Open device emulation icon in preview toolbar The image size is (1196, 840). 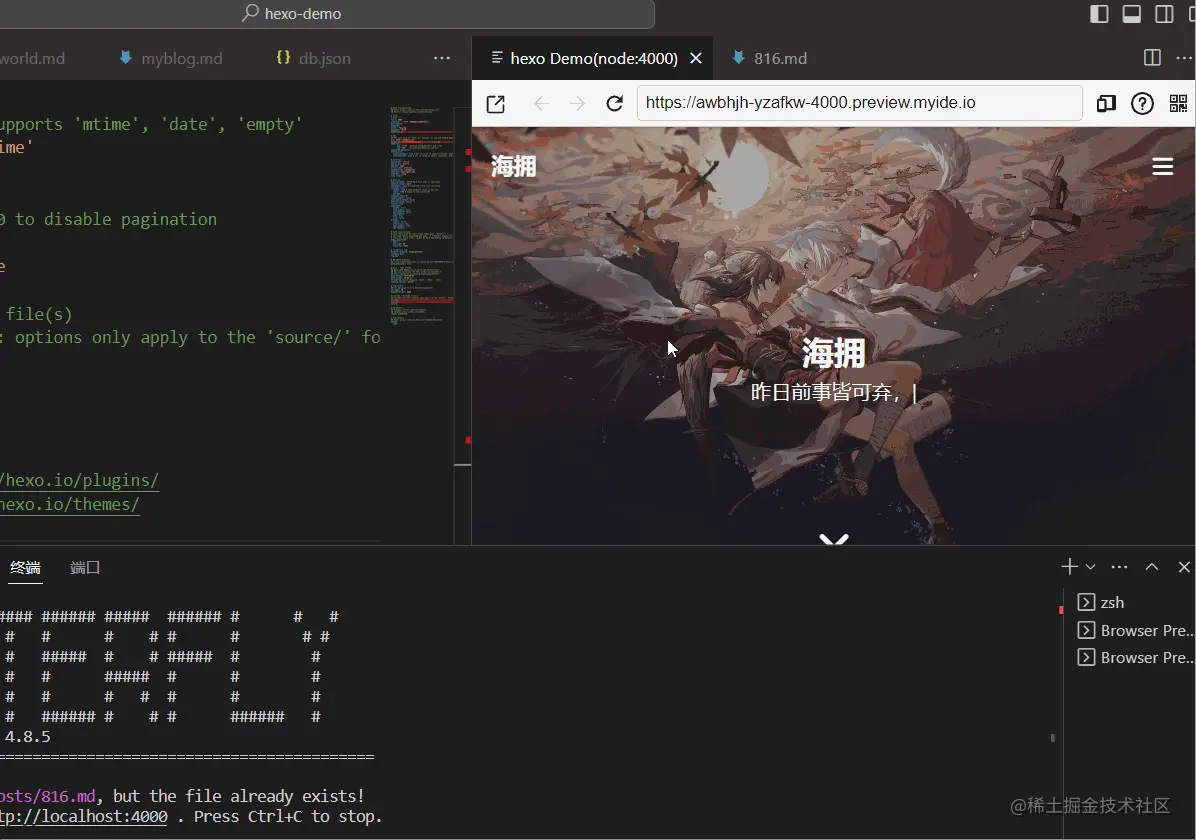point(1106,103)
